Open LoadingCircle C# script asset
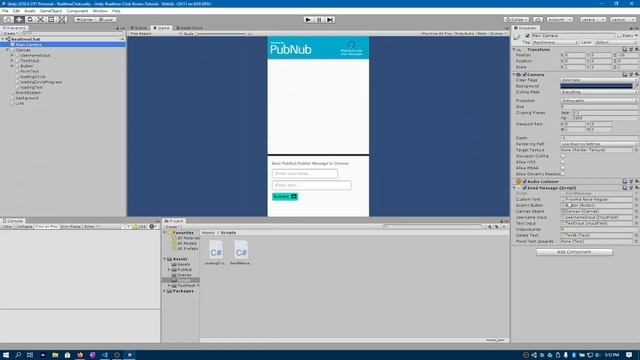Screen dimensions: 640x360 216,253
